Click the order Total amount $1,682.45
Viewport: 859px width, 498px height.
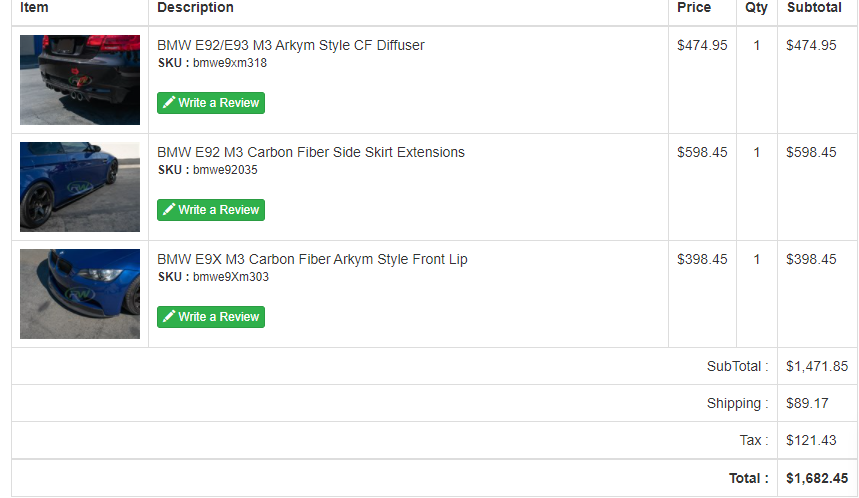point(817,478)
